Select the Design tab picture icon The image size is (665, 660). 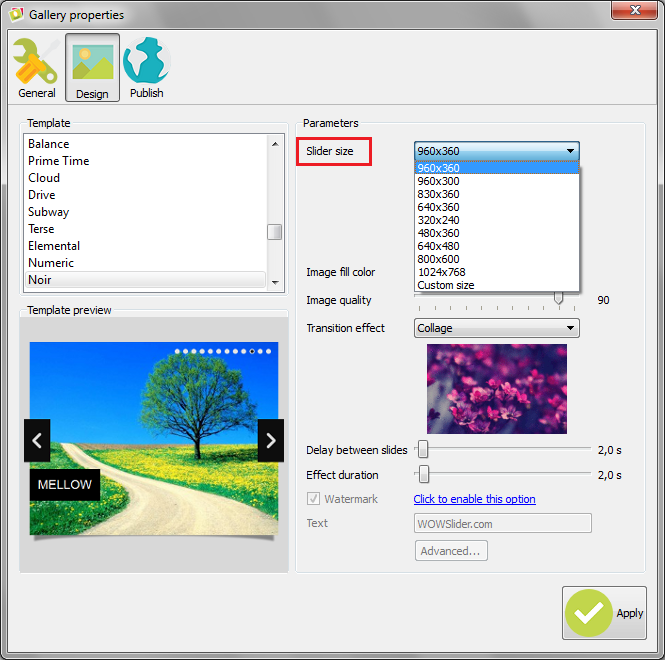[93, 62]
